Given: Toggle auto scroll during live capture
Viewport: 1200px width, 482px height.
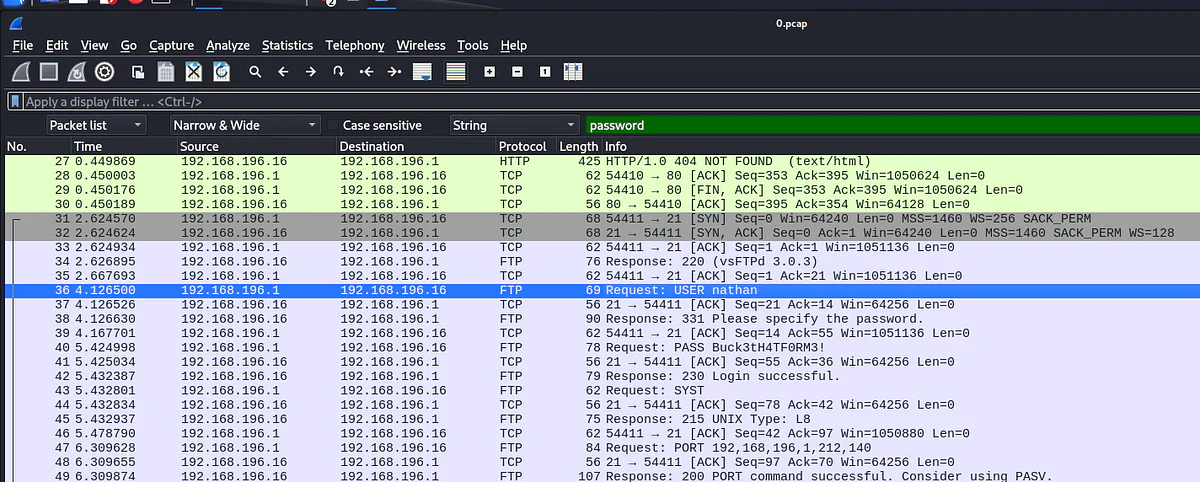Looking at the screenshot, I should point(422,72).
